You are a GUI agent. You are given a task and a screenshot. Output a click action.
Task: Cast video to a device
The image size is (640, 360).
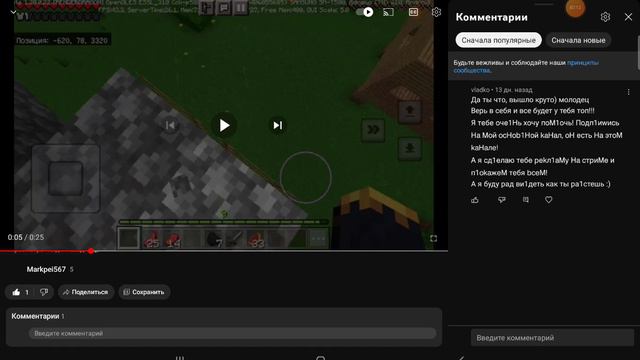(x=388, y=12)
